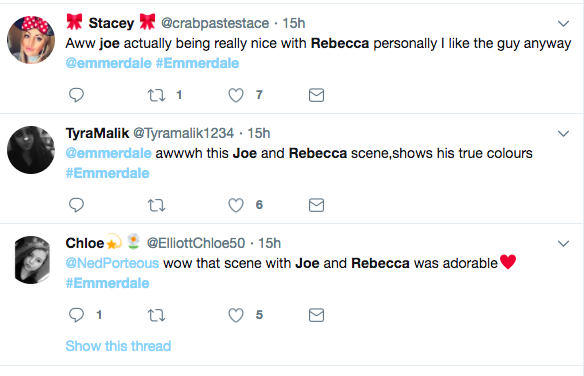584x376 pixels.
Task: Like Chloe's tweet with heart icon
Action: (x=236, y=315)
